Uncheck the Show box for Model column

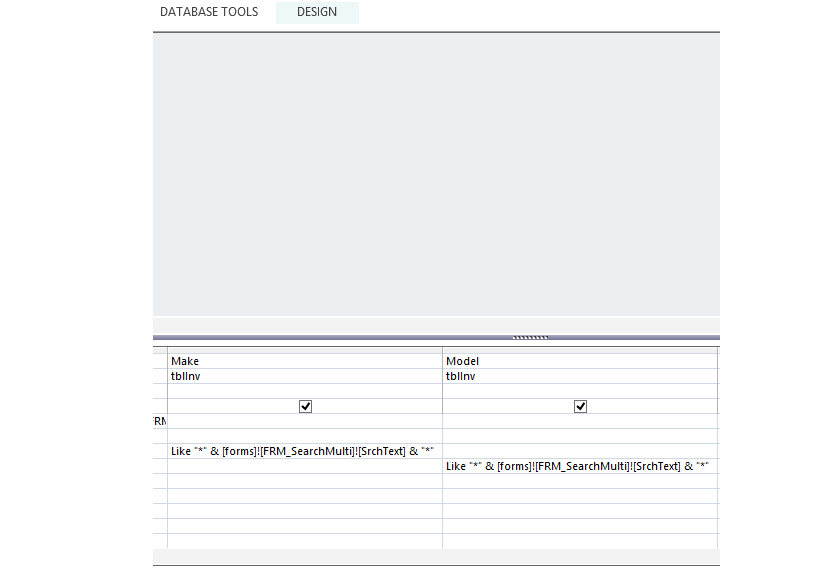580,406
